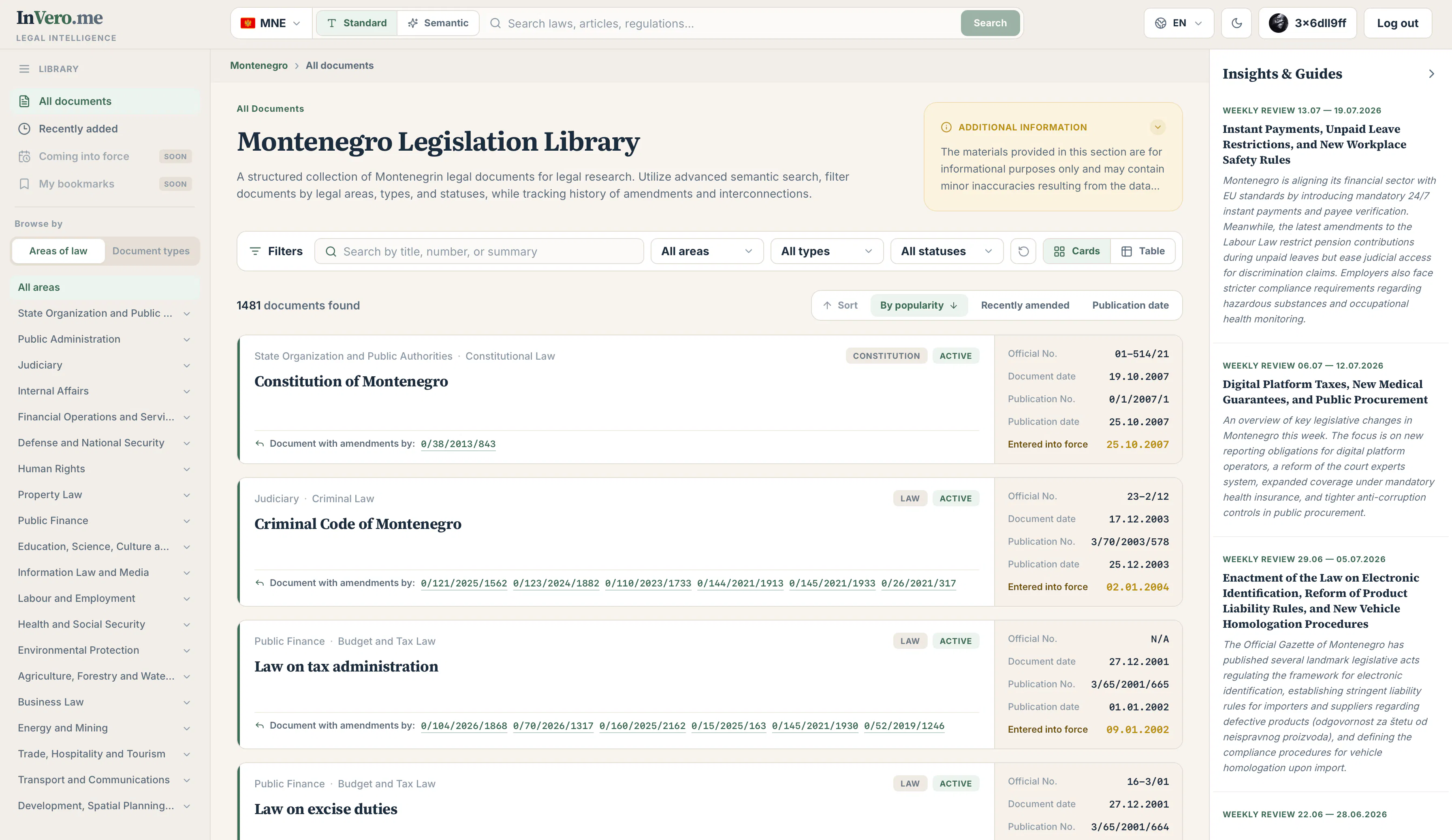Open Criminal Code of Montenegro document
1452x840 pixels.
pyautogui.click(x=358, y=524)
